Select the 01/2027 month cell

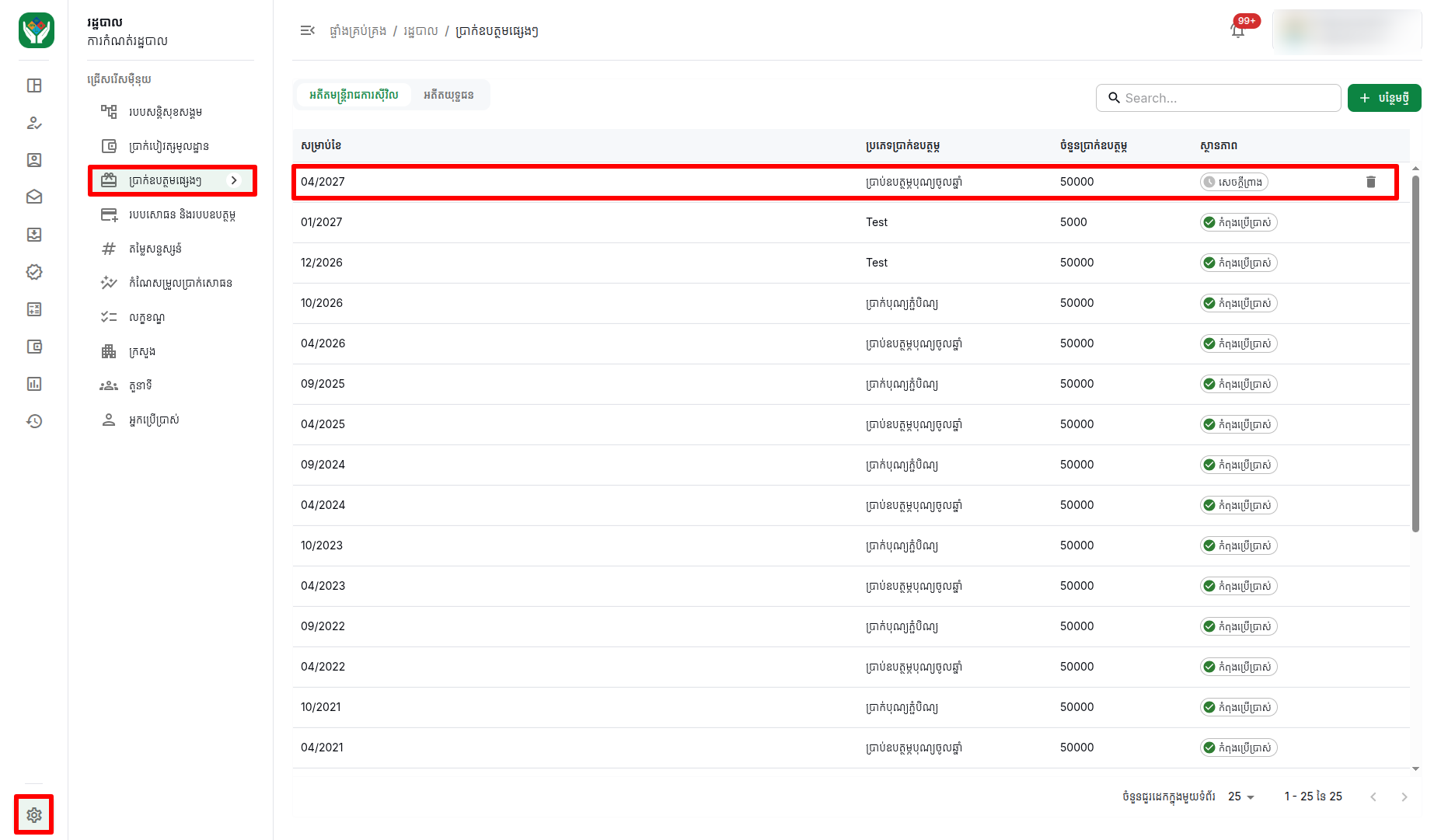(322, 222)
